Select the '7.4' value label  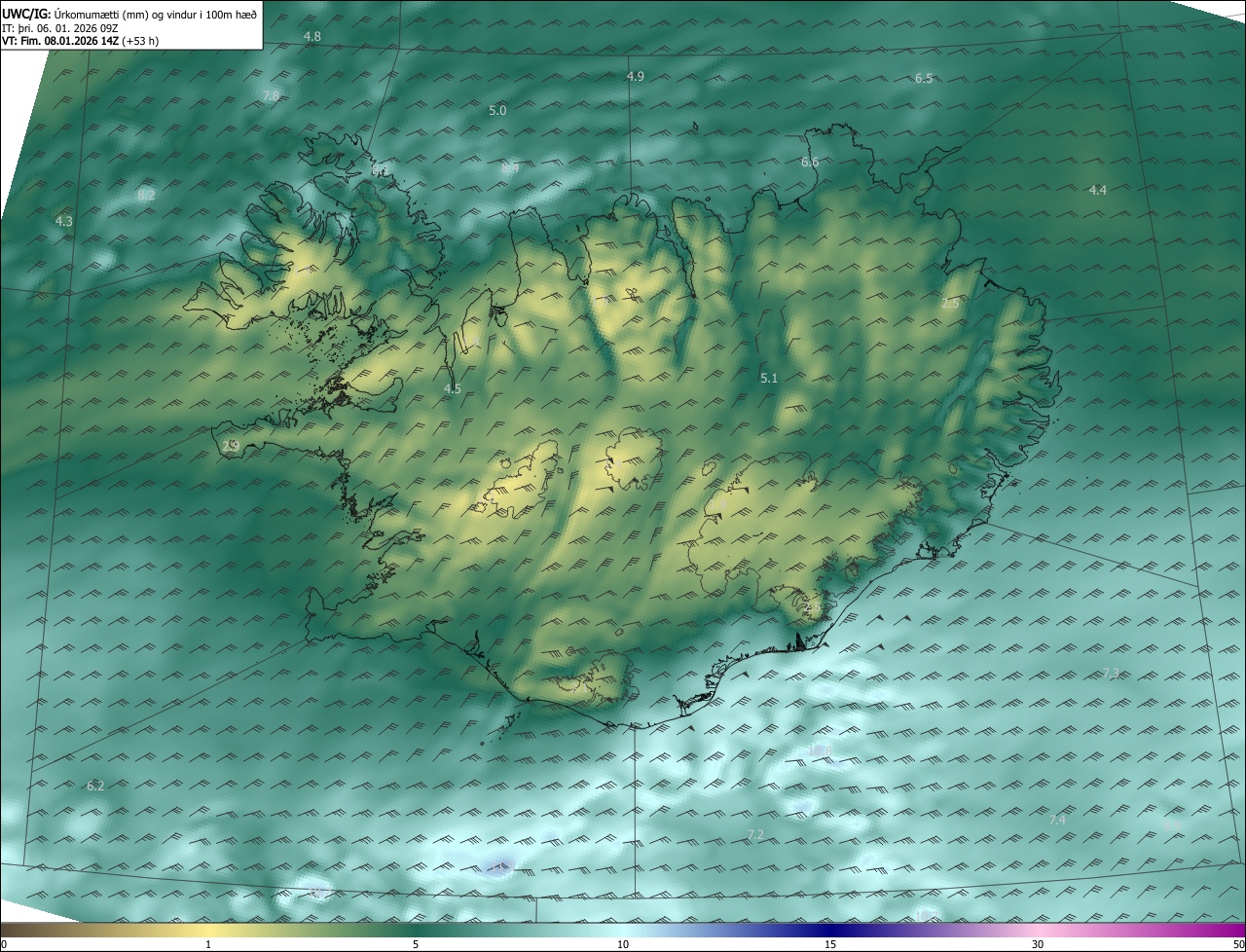tap(1057, 821)
